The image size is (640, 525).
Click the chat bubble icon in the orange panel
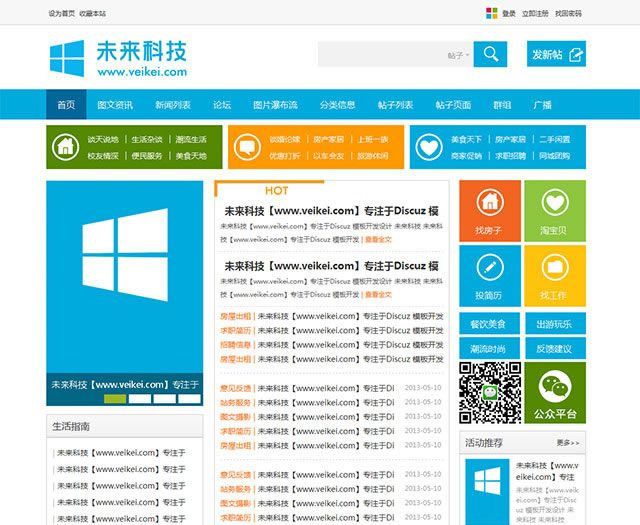(x=247, y=147)
